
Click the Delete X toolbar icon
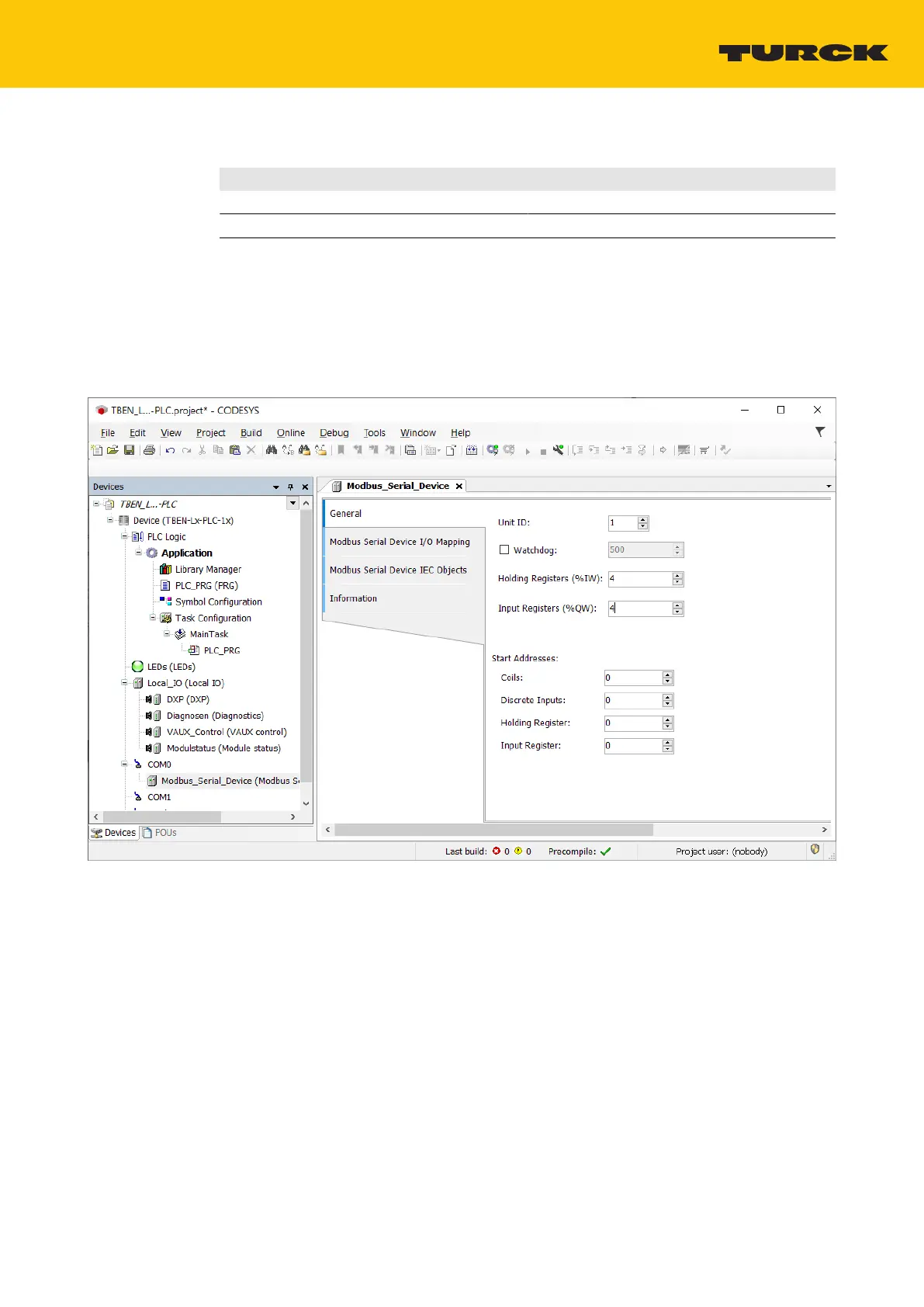251,450
